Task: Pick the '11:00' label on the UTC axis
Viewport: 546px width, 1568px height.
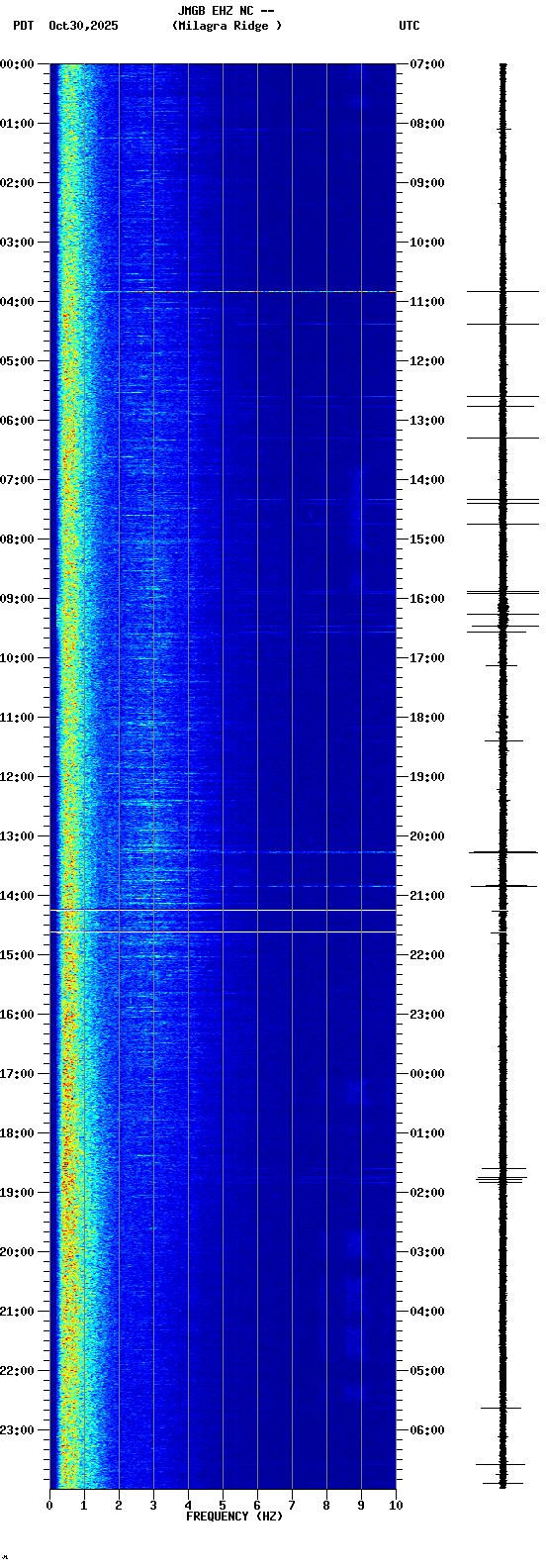Action: 427,302
